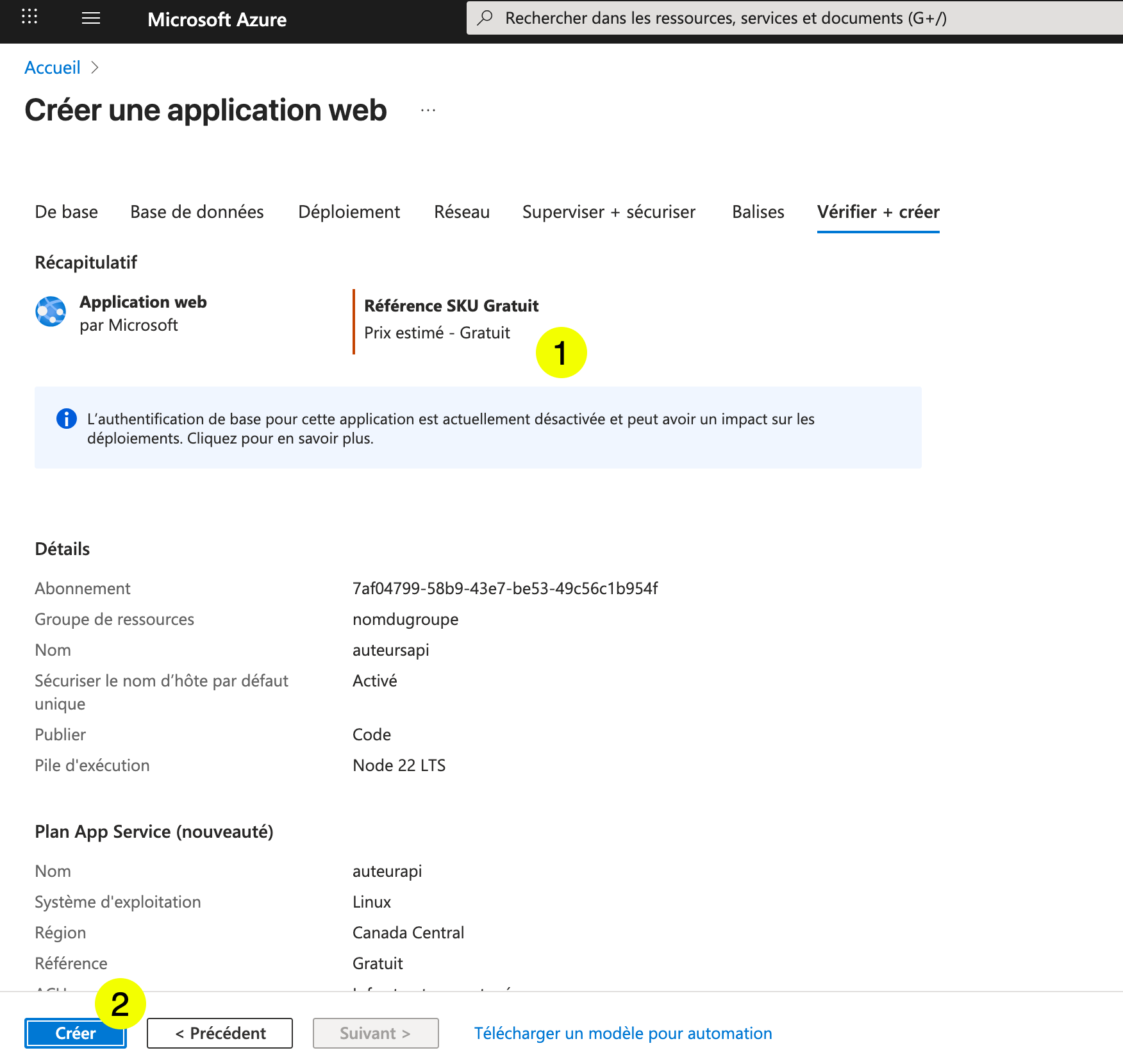Open the Base de données tab

pos(197,212)
